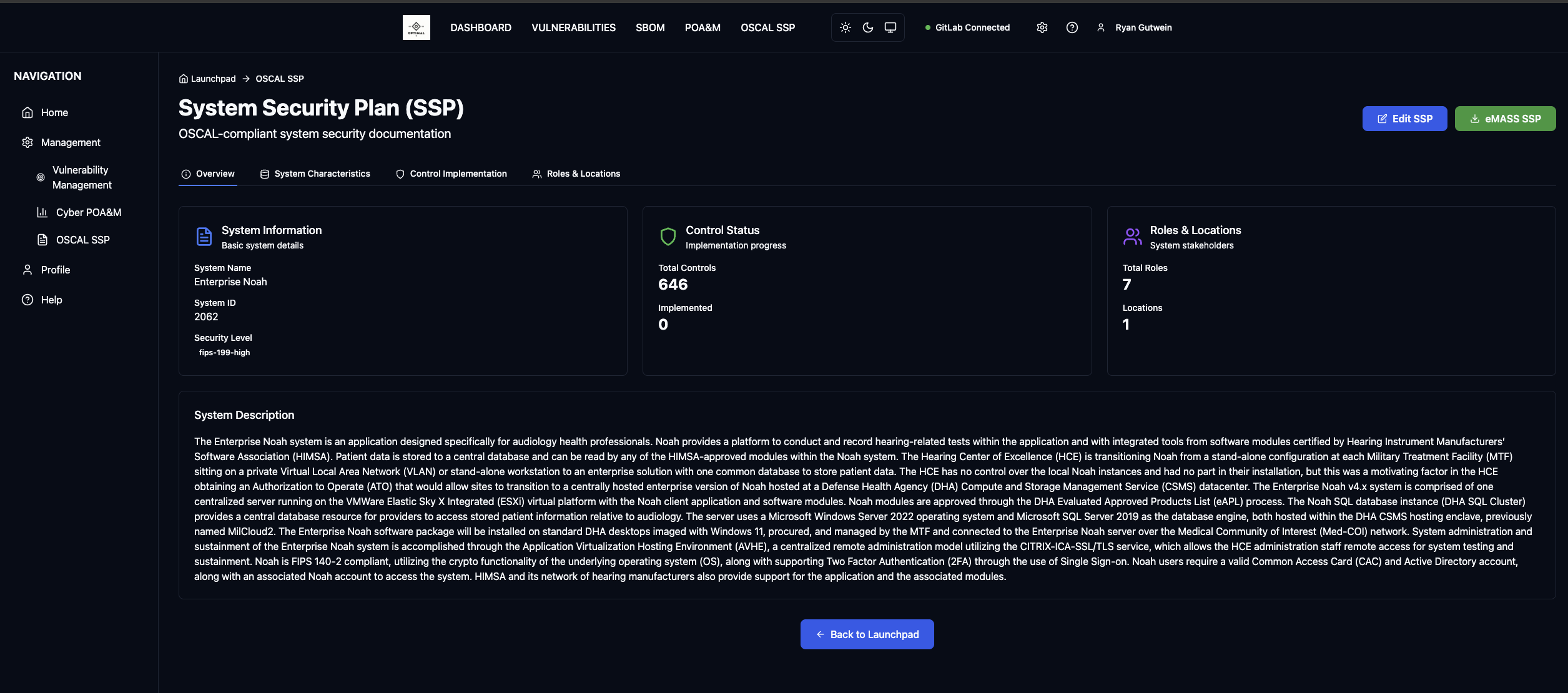
Task: Open the Ryan Gutwein user account icon
Action: click(1100, 27)
